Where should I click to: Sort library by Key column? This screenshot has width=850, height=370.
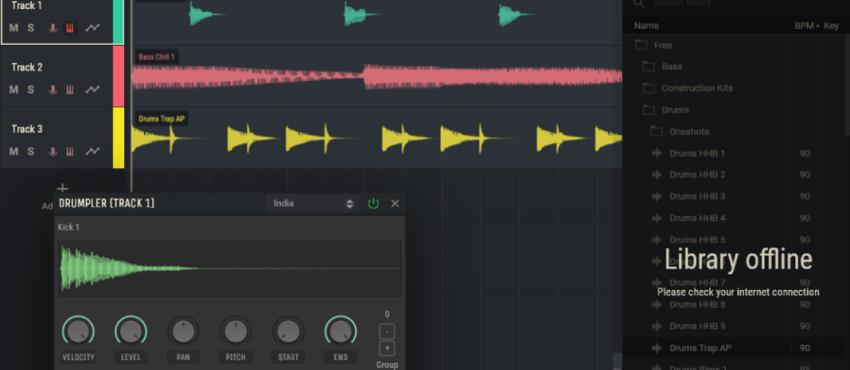coord(831,25)
